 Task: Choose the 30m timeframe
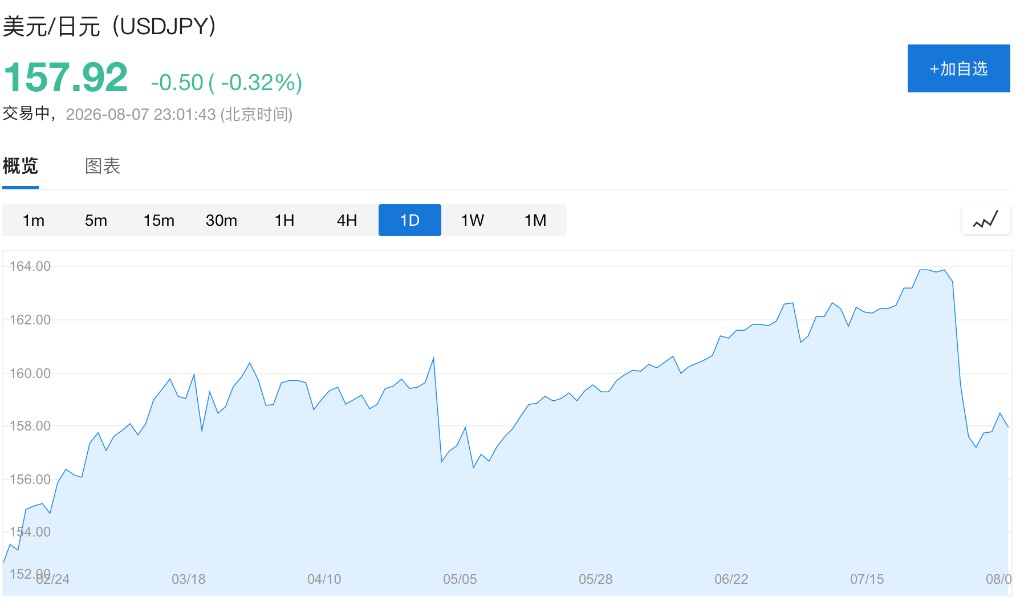tap(221, 220)
